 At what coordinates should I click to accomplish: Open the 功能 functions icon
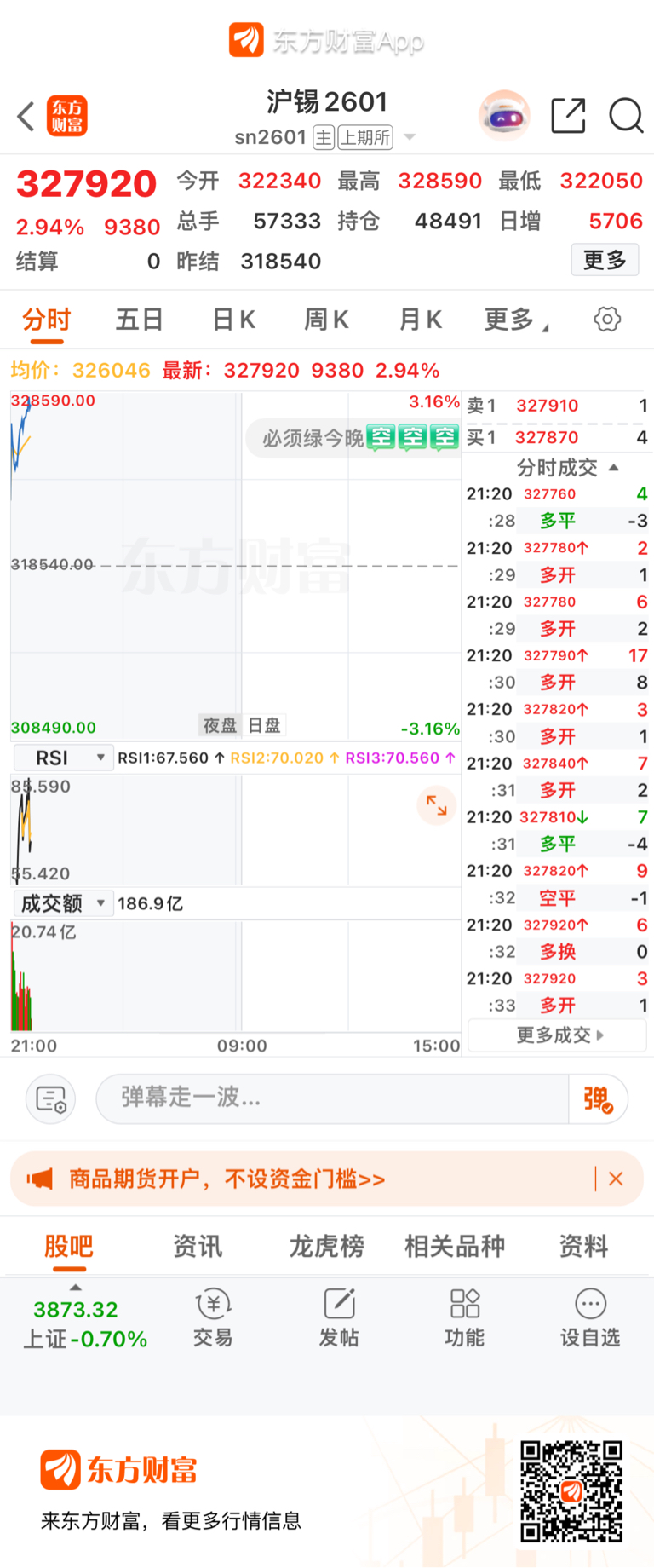click(465, 1317)
